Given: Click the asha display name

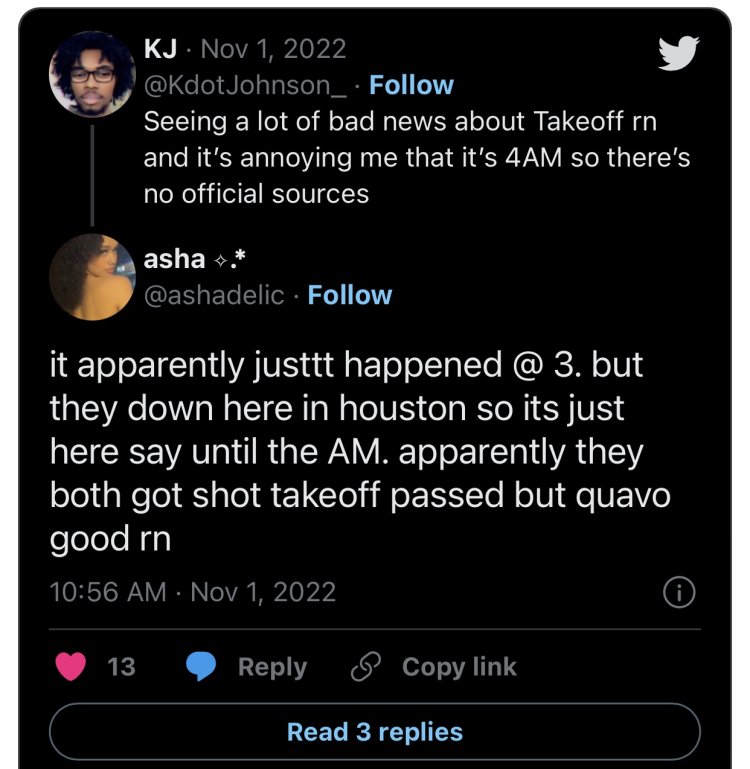Looking at the screenshot, I should tap(175, 259).
